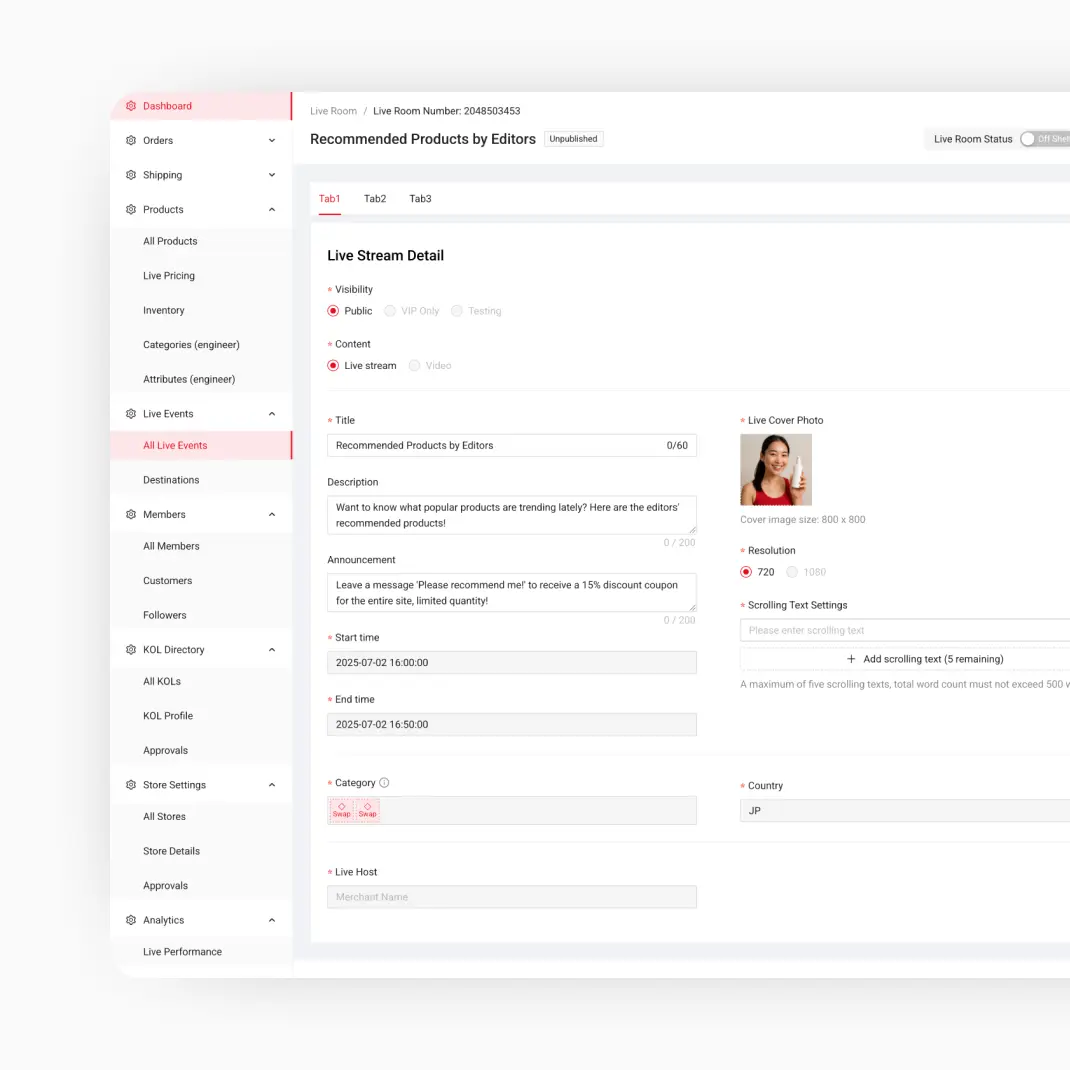The image size is (1070, 1070).
Task: Click the Shipping icon in the sidebar
Action: pyautogui.click(x=130, y=174)
